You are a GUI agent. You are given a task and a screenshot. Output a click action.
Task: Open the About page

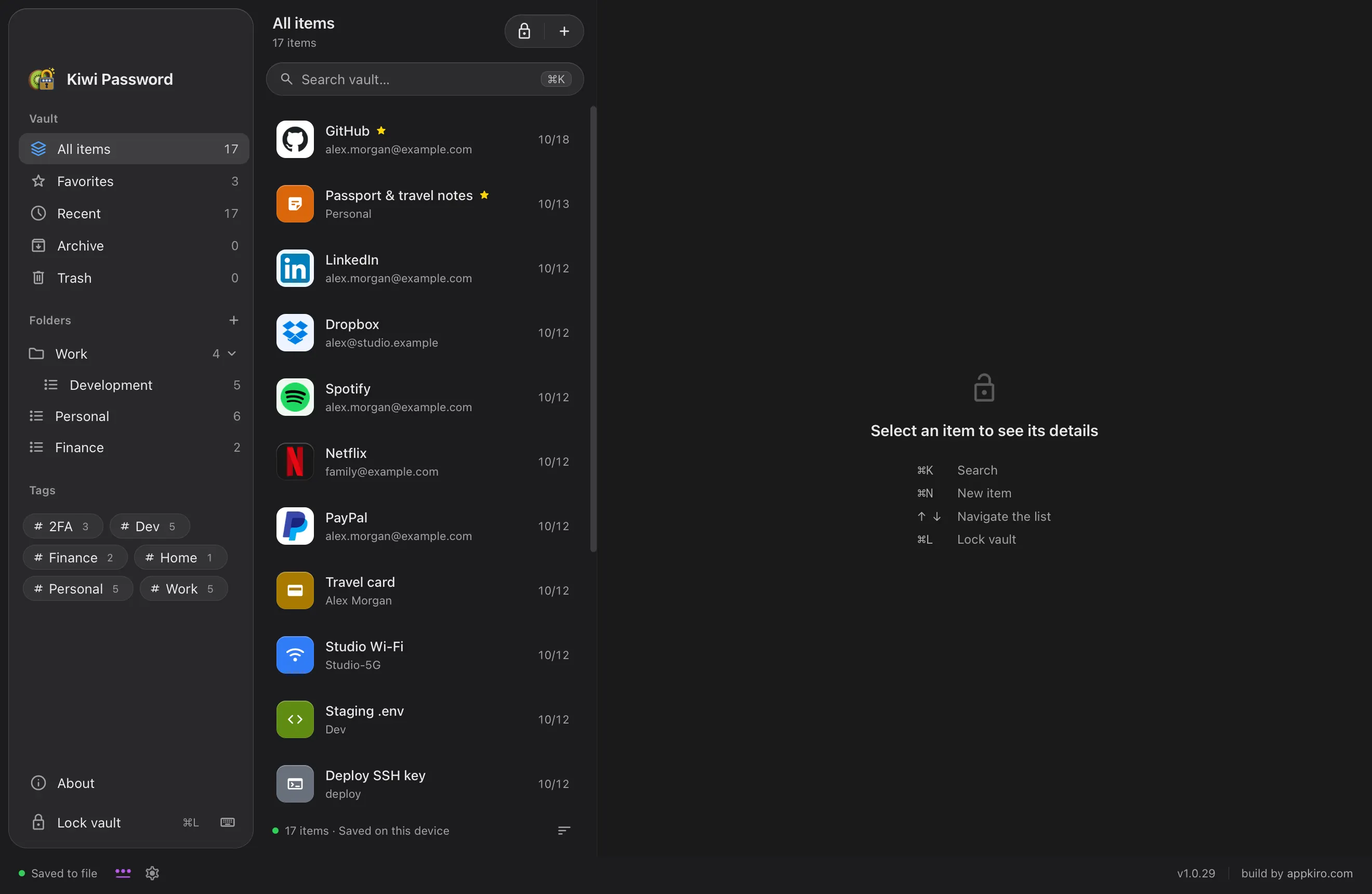(134, 783)
